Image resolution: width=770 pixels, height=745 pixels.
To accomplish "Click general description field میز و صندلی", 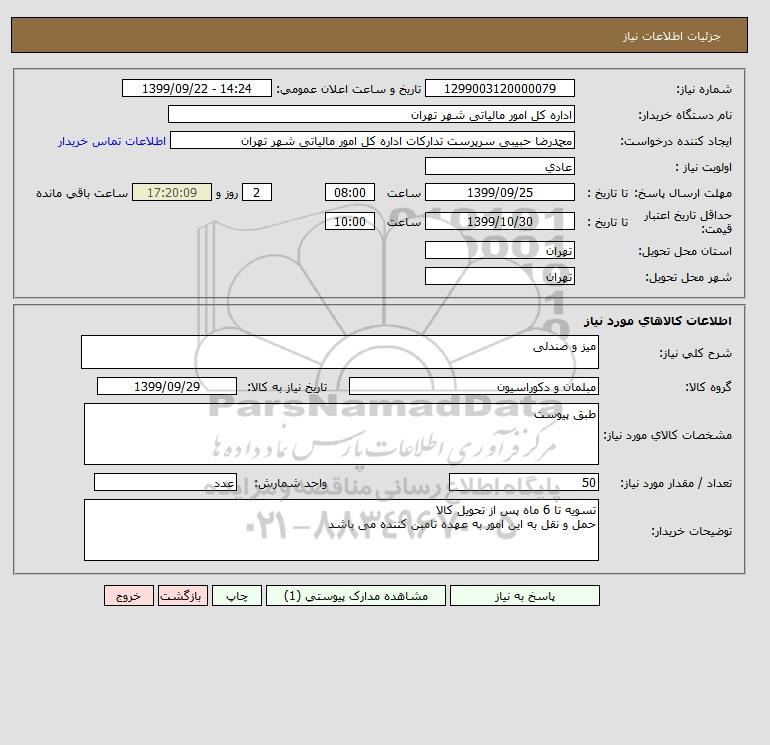I will [x=340, y=352].
